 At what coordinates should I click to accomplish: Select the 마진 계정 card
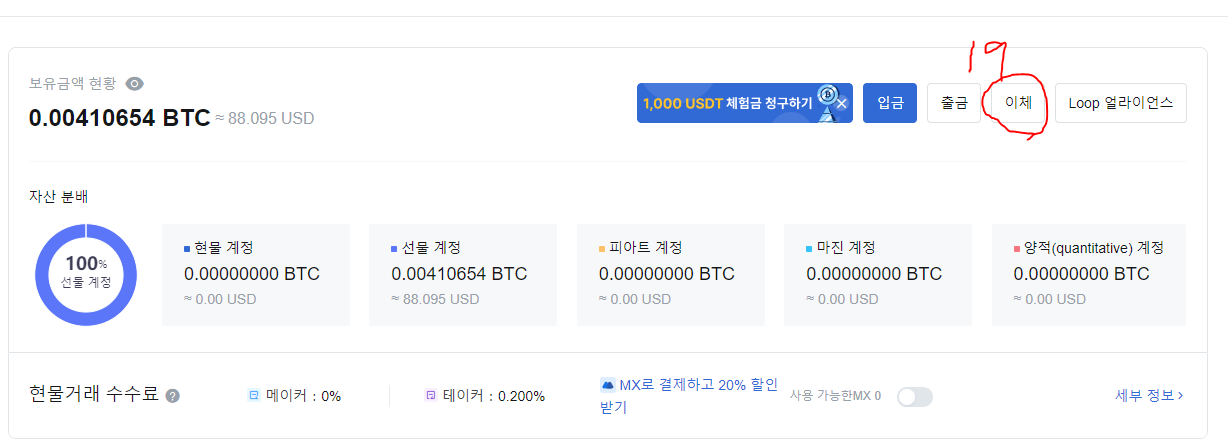click(x=878, y=274)
